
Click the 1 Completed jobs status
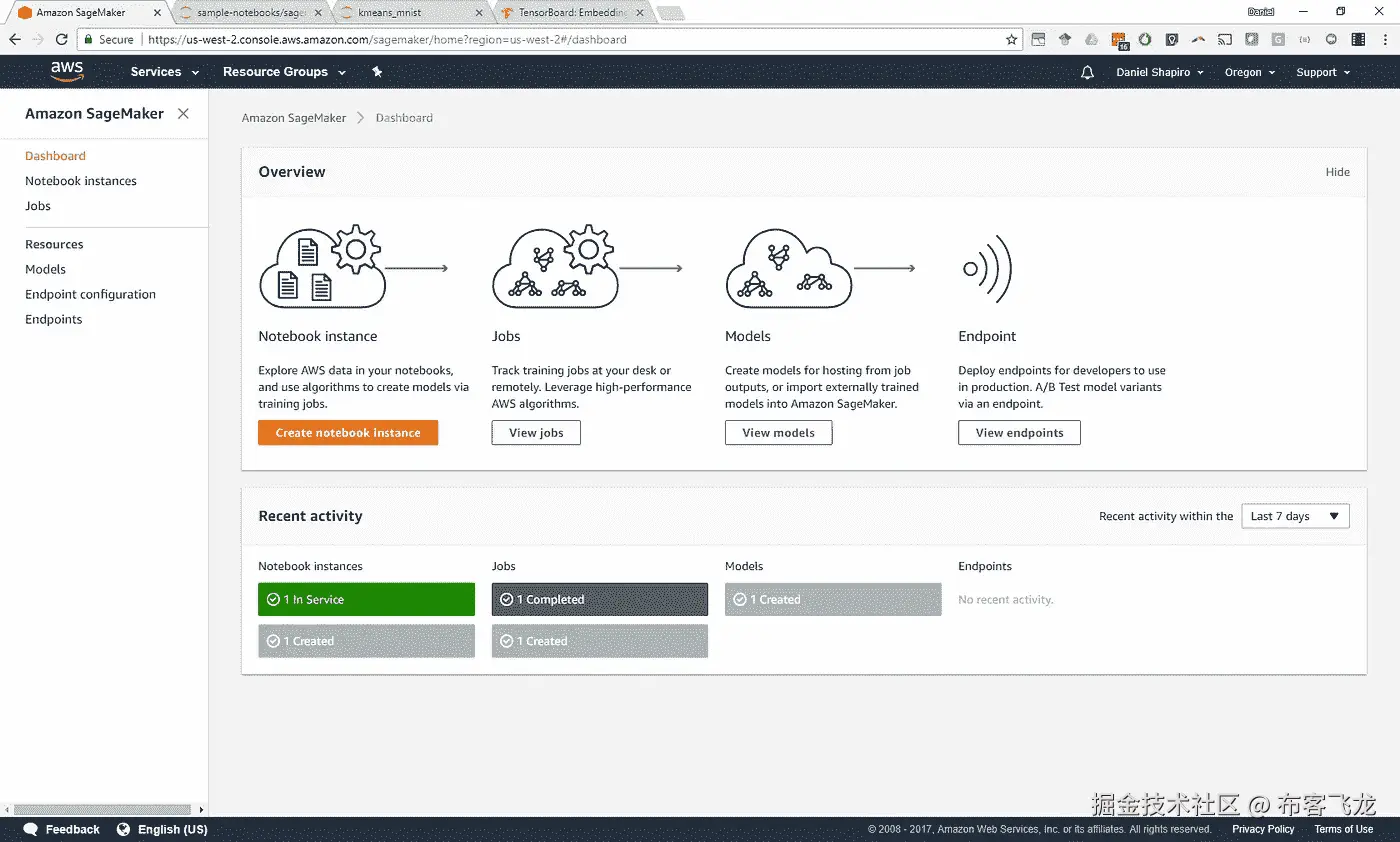coord(600,599)
